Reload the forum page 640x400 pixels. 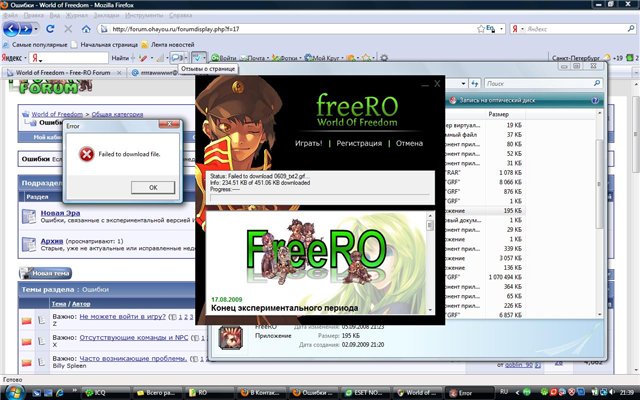pyautogui.click(x=50, y=29)
